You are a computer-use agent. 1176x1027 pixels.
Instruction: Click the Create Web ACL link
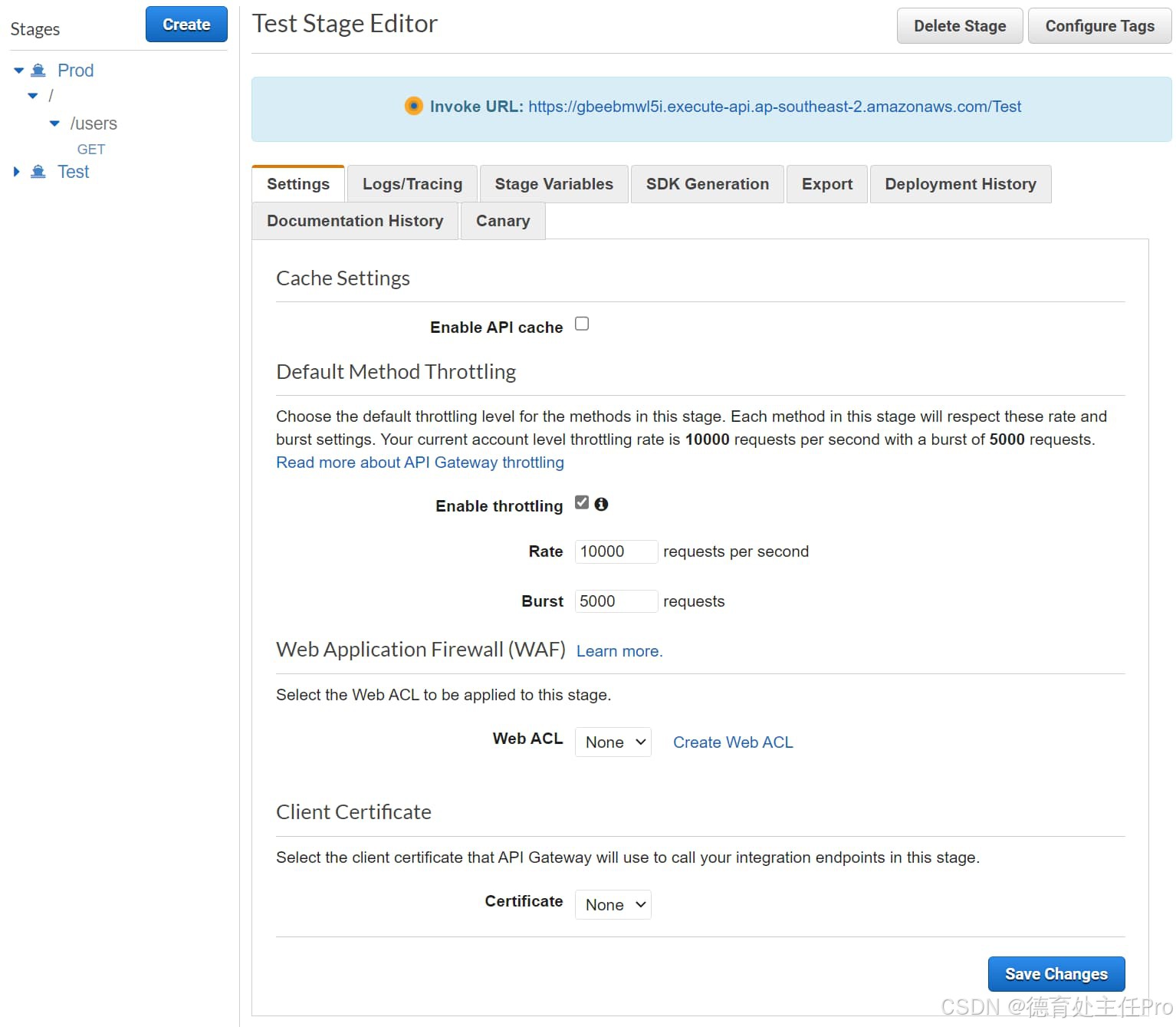(733, 742)
